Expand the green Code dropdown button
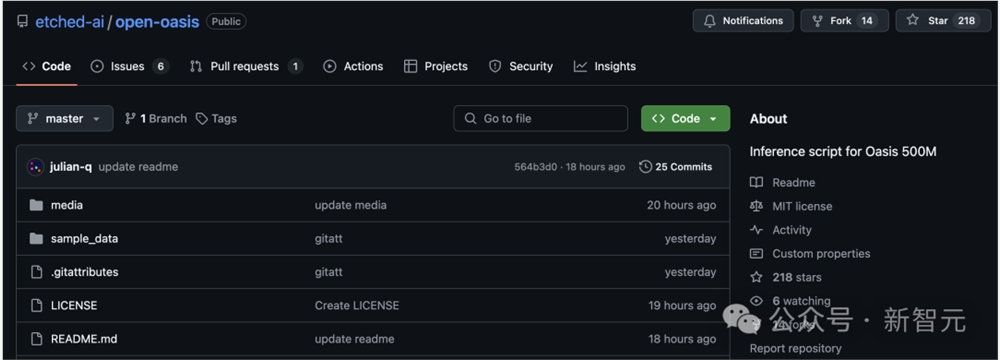The height and width of the screenshot is (360, 1000). click(685, 119)
